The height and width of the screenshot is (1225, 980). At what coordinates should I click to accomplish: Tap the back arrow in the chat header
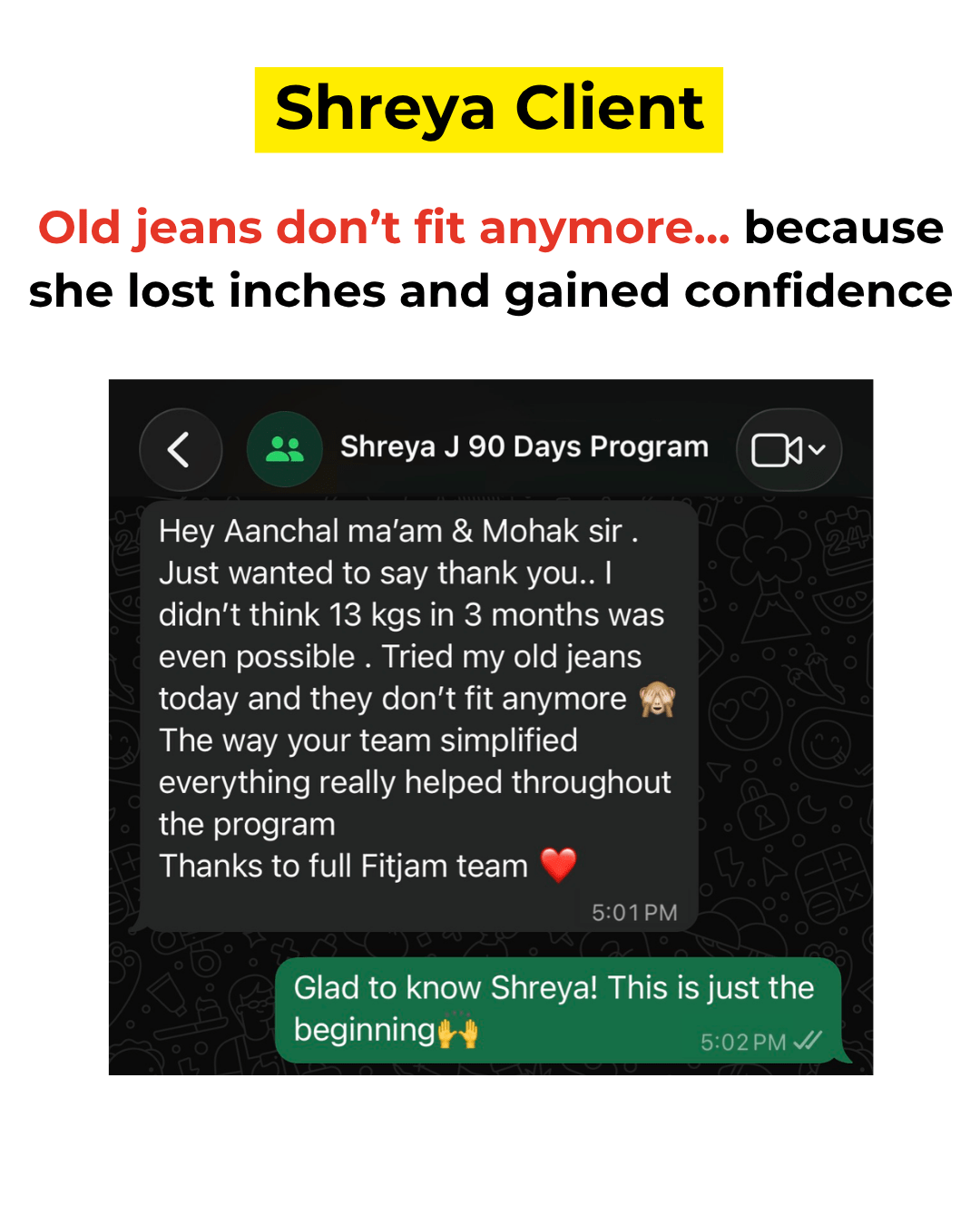(x=180, y=449)
